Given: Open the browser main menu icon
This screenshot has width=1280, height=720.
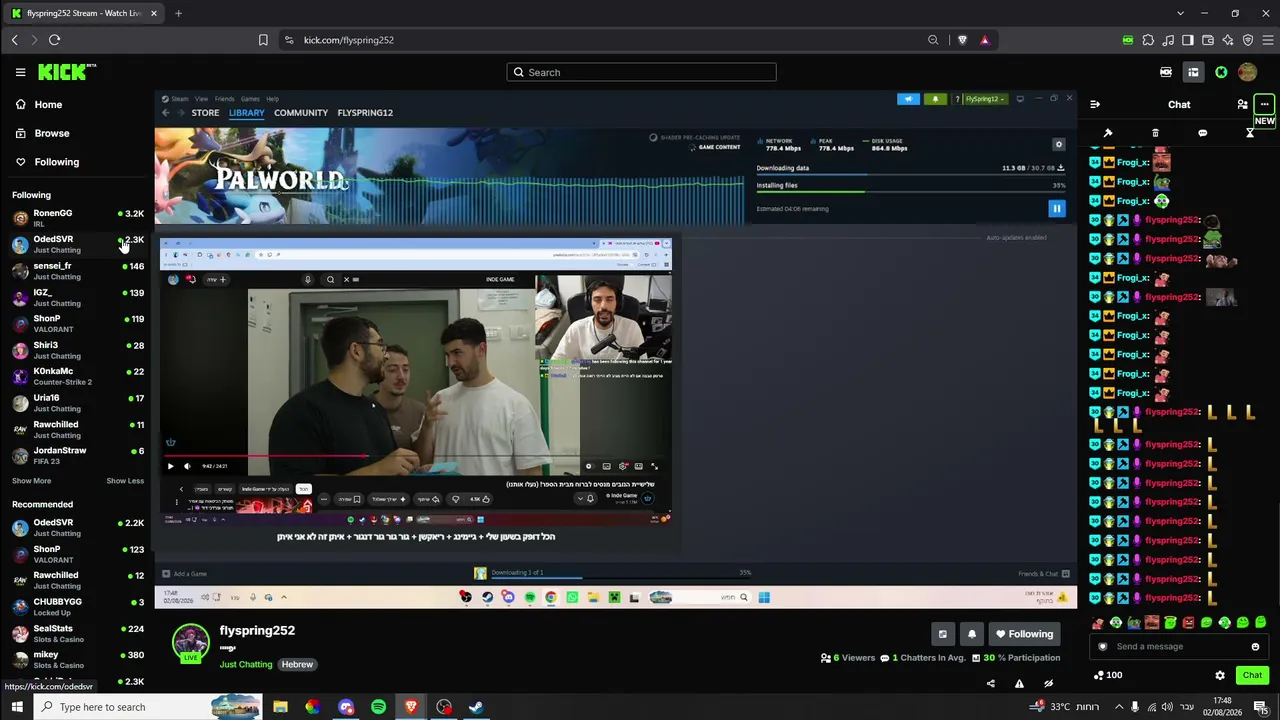Looking at the screenshot, I should point(1267,40).
